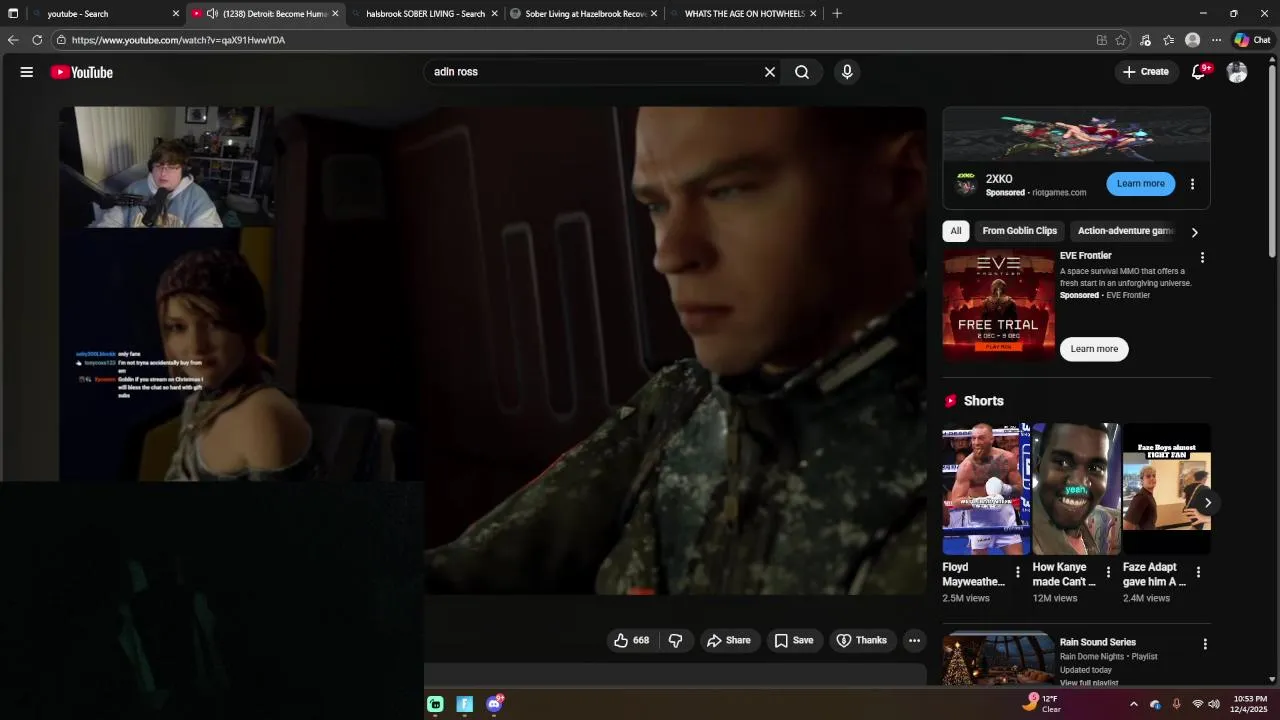Select the From Goblin Clips chip

(1019, 231)
